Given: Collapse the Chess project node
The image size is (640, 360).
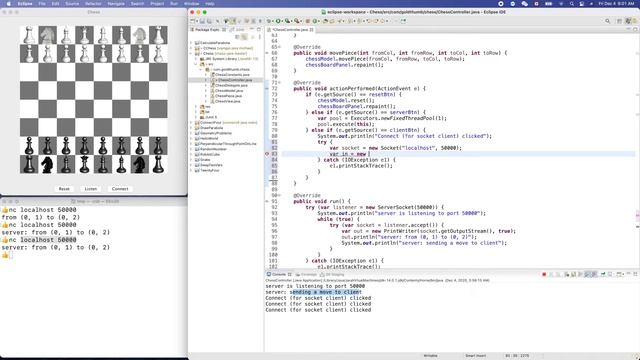Looking at the screenshot, I should pyautogui.click(x=191, y=53).
